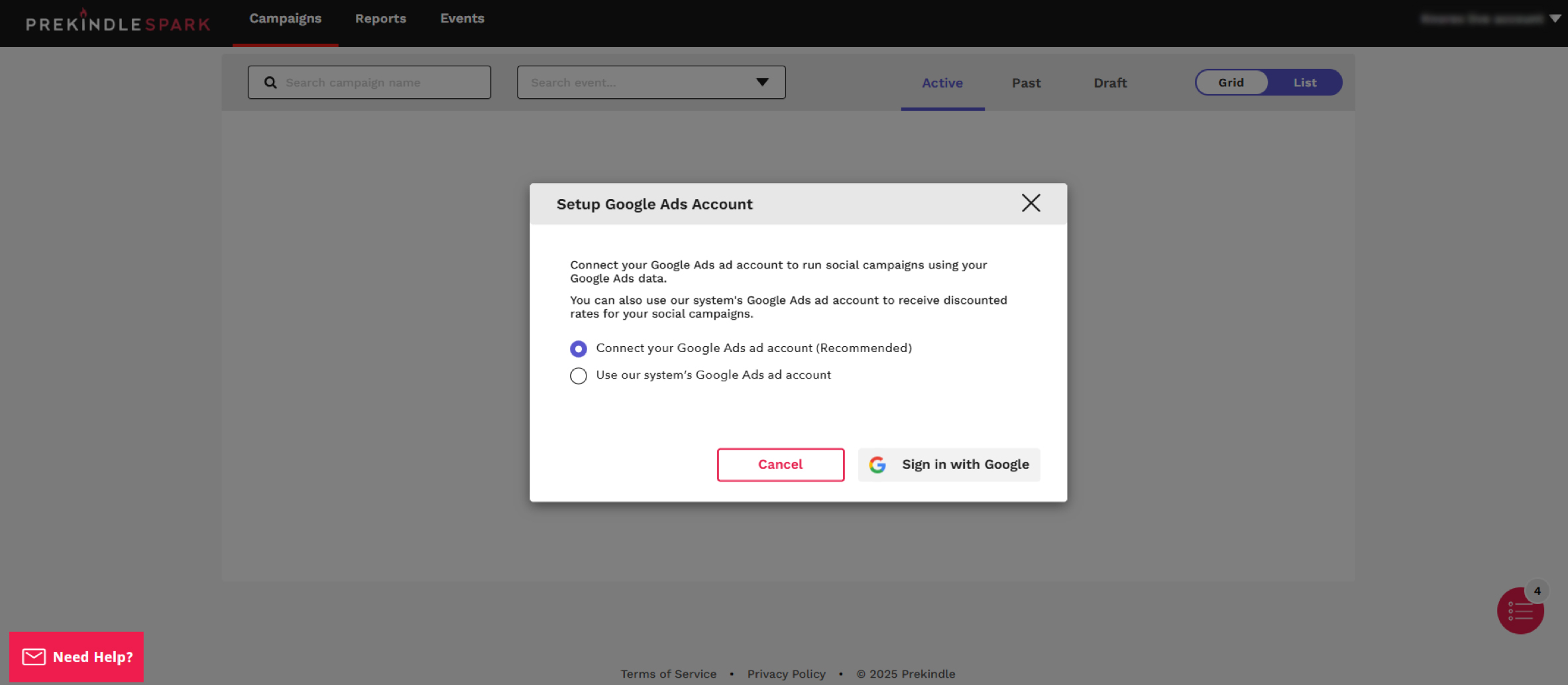Open the floating checklist icon with badge

1520,611
